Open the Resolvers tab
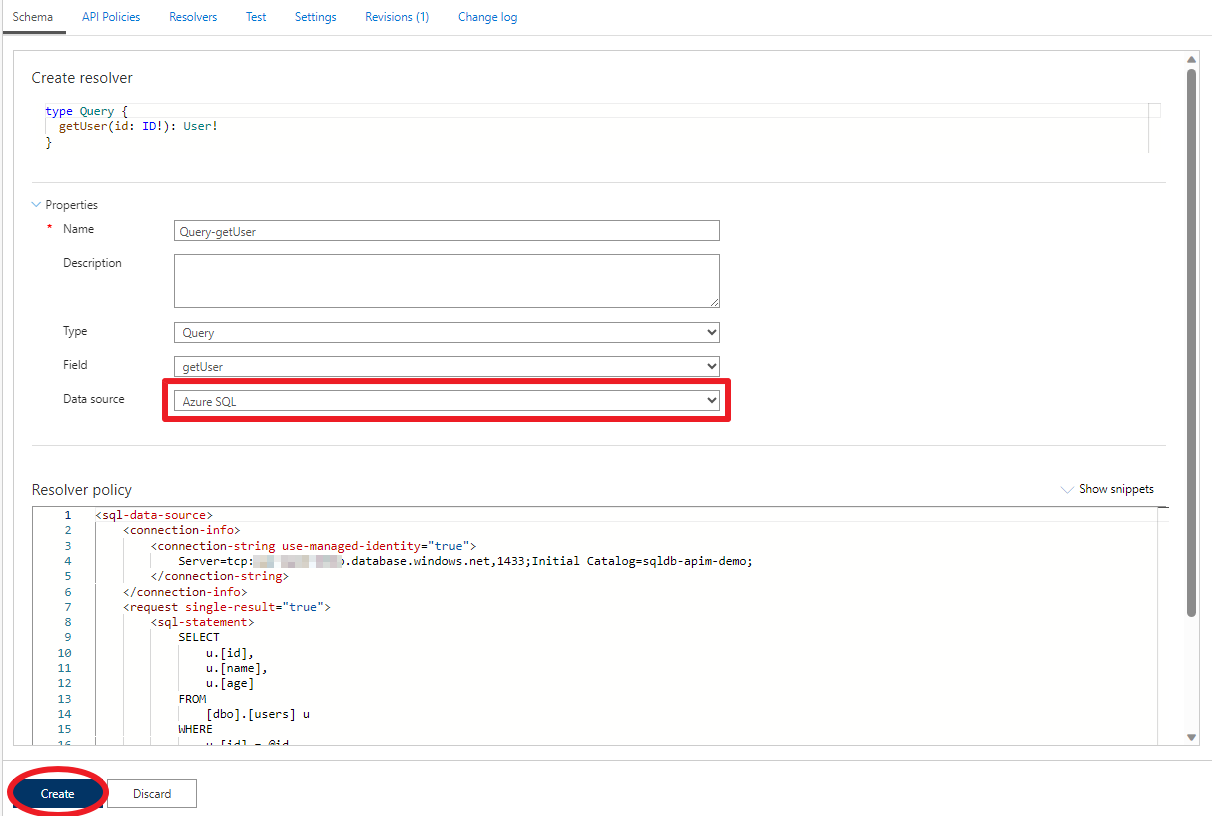The height and width of the screenshot is (816, 1212). [x=193, y=17]
